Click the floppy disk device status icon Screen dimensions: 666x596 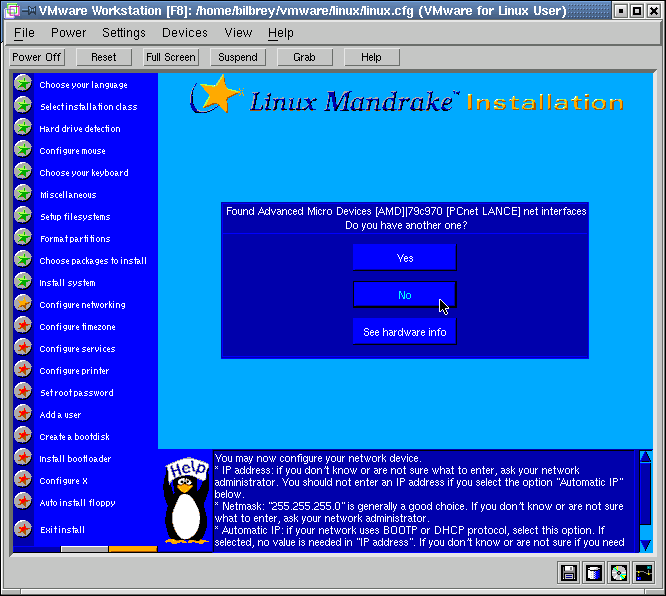click(569, 573)
